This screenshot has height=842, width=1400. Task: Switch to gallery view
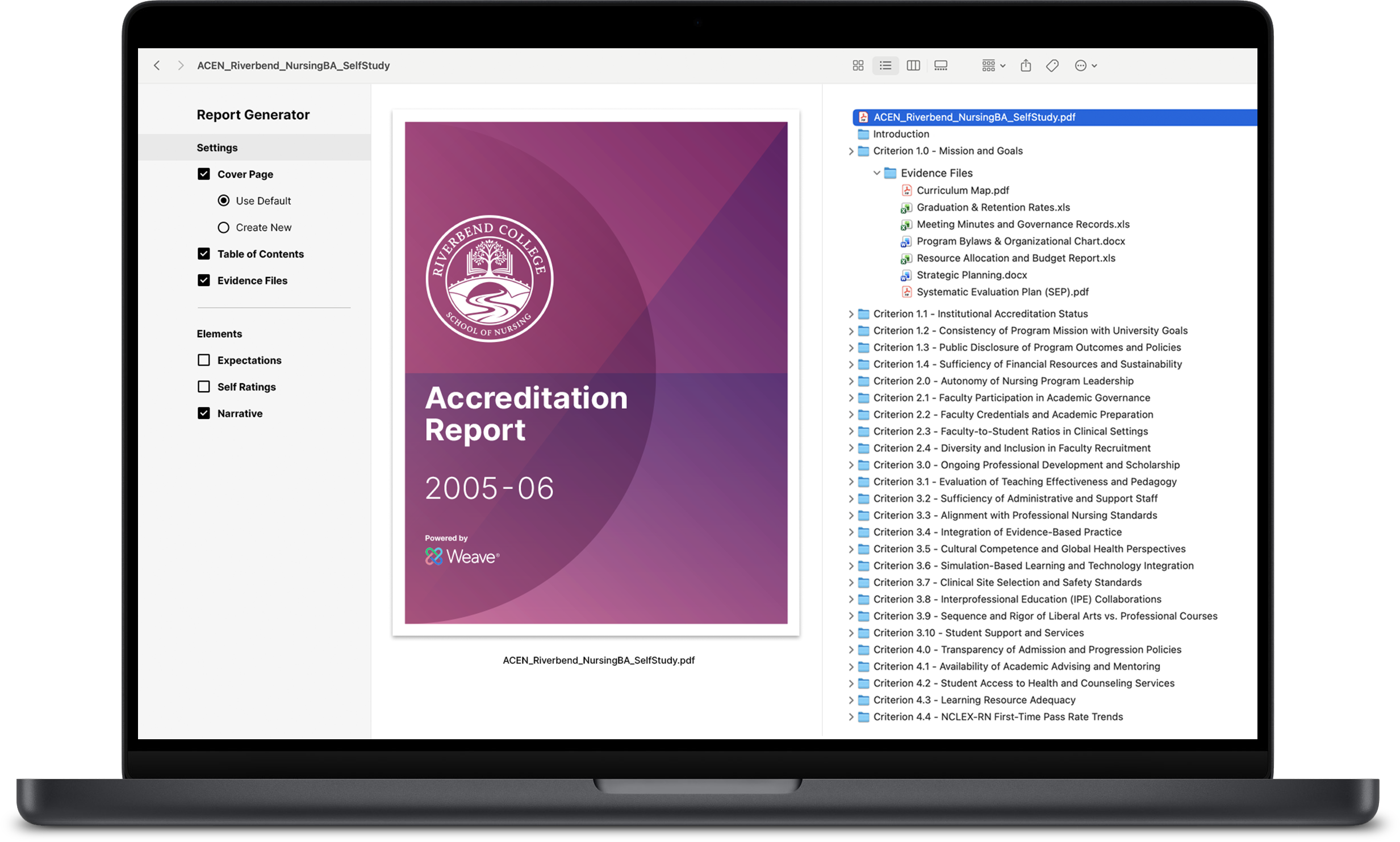click(x=941, y=66)
